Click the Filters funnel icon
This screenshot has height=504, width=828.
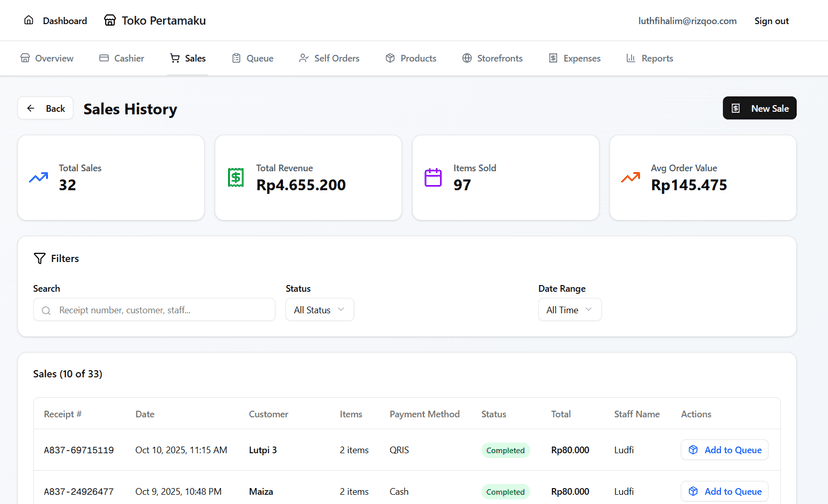(40, 258)
